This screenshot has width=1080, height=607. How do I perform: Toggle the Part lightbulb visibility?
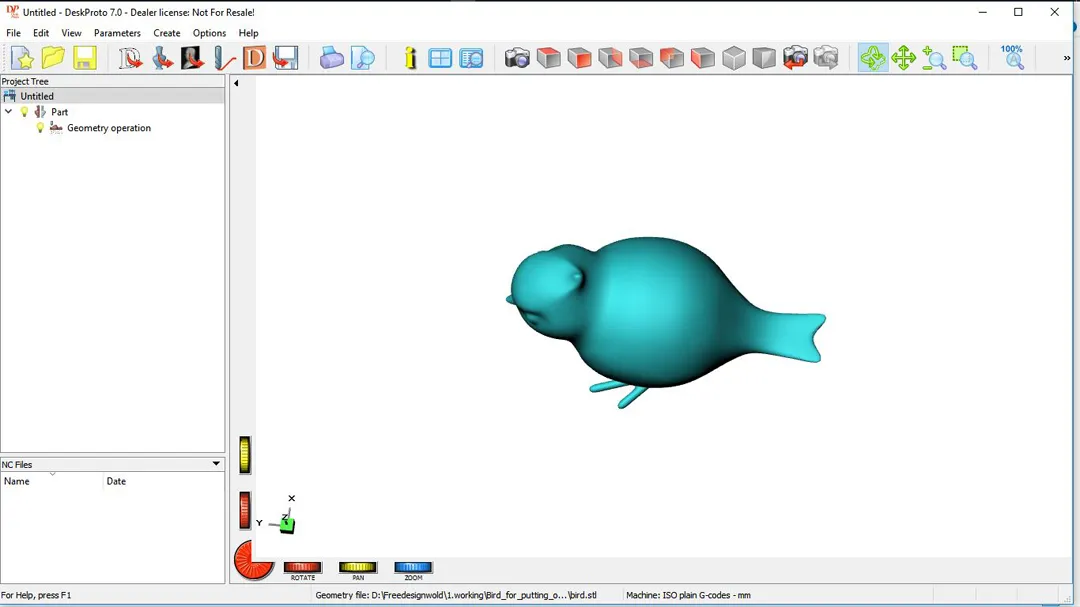coord(25,112)
